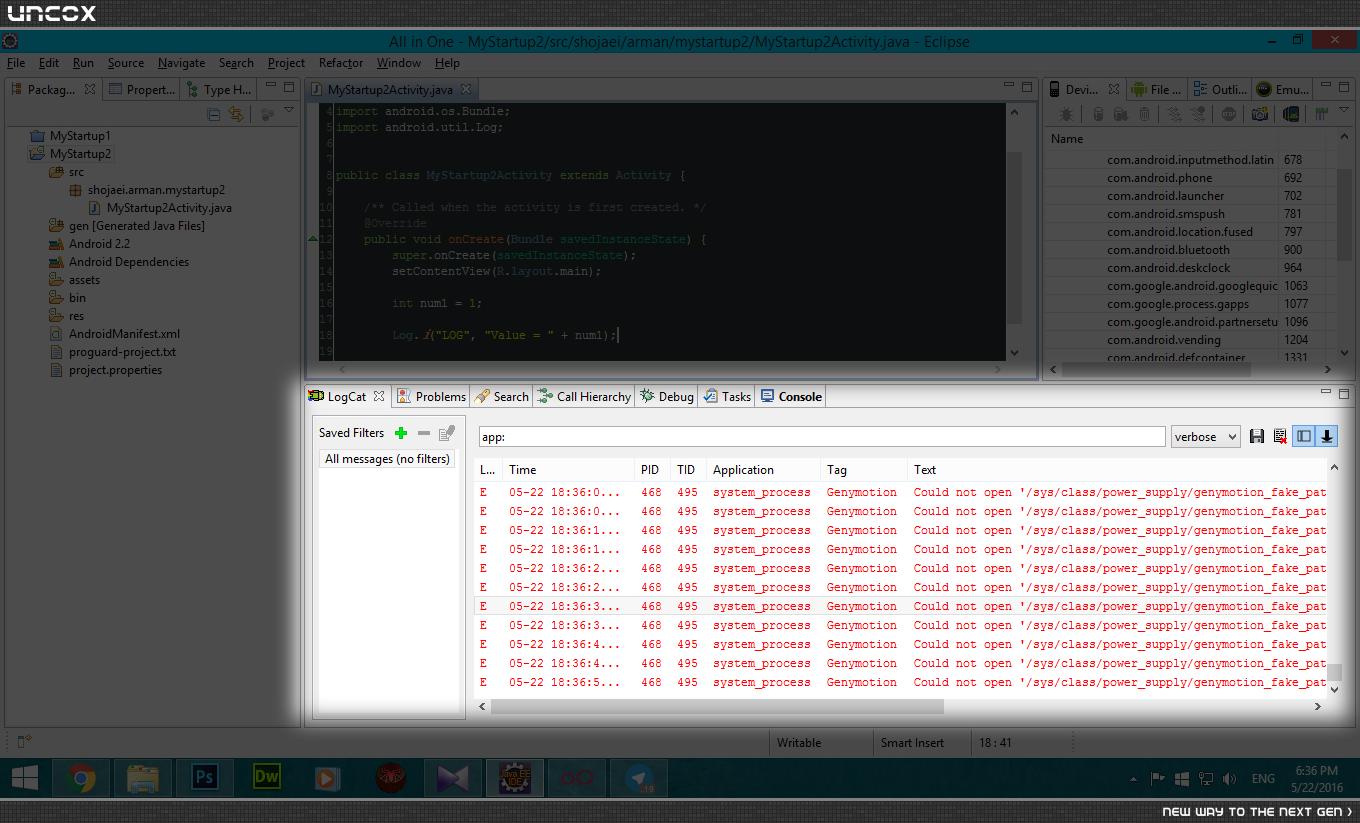Screen dimensions: 1360x823
Task: Open MyStartup2Activity.java in the tree
Action: click(160, 208)
